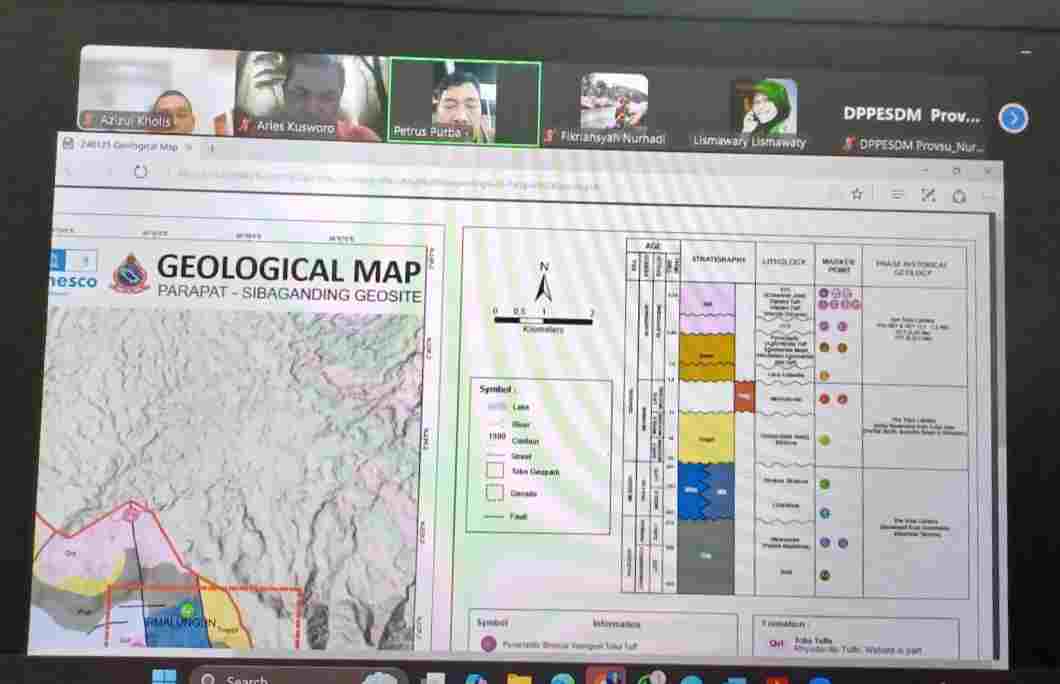The width and height of the screenshot is (1060, 684).
Task: Select the DPPESDM Prov participant tile
Action: 913,126
